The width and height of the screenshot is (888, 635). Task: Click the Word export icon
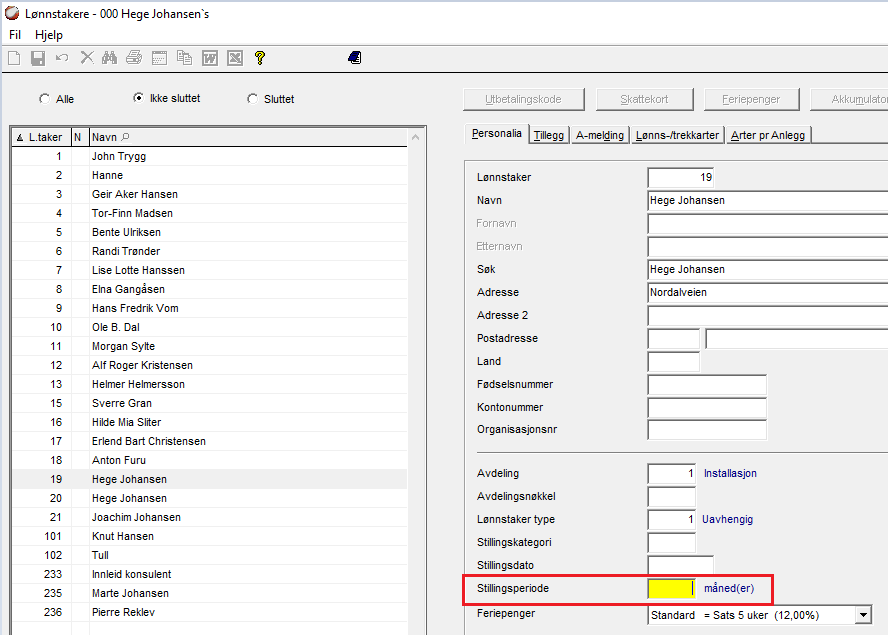210,58
